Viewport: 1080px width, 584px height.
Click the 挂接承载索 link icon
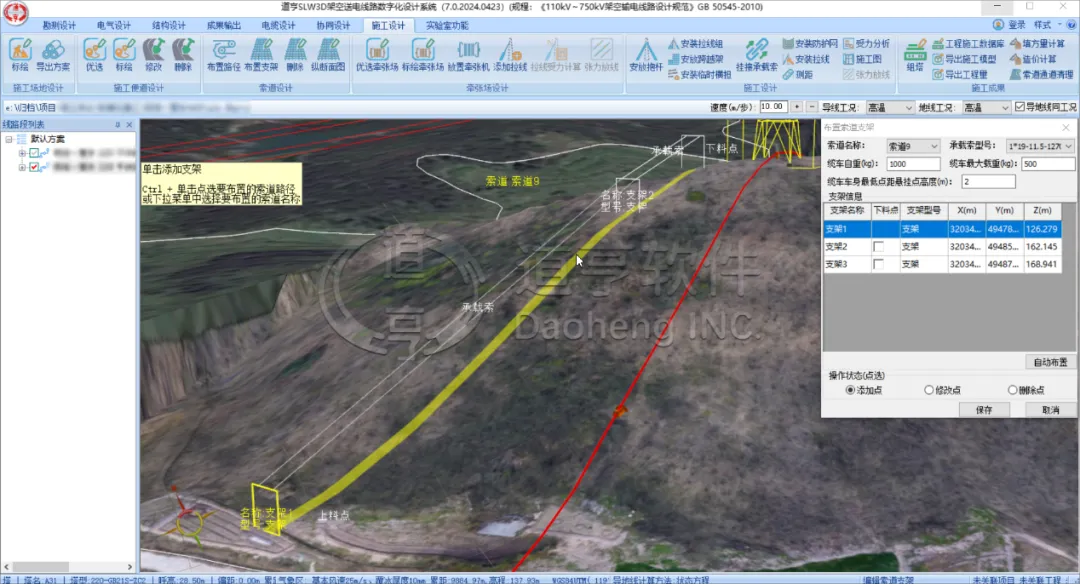757,54
